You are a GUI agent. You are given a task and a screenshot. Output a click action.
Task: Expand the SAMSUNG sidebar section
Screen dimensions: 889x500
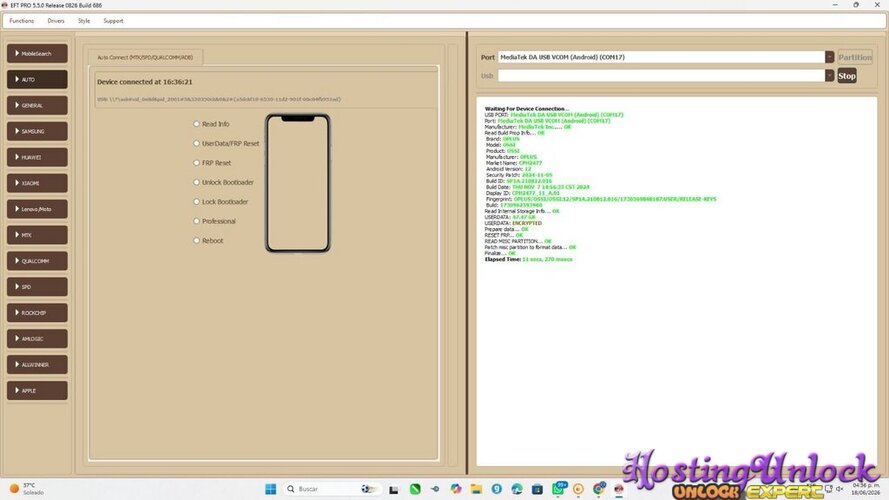(37, 131)
